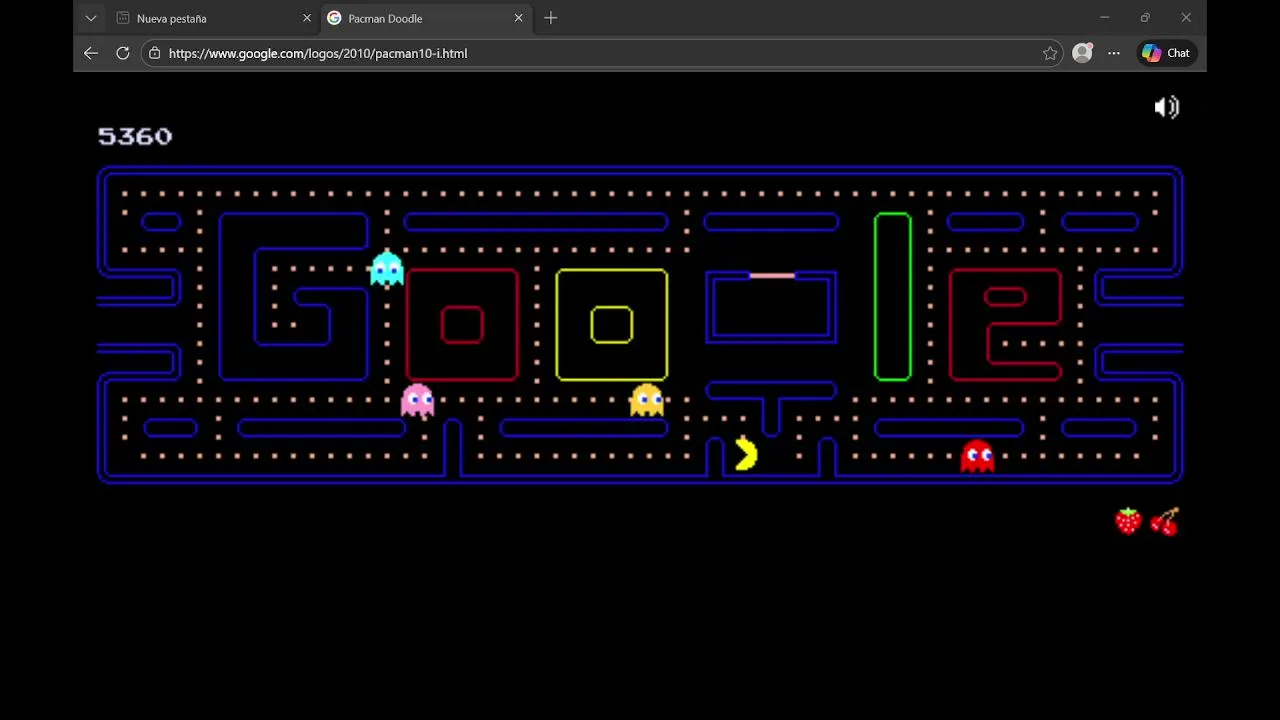
Task: Click the strawberry bonus fruit icon
Action: click(x=1128, y=521)
